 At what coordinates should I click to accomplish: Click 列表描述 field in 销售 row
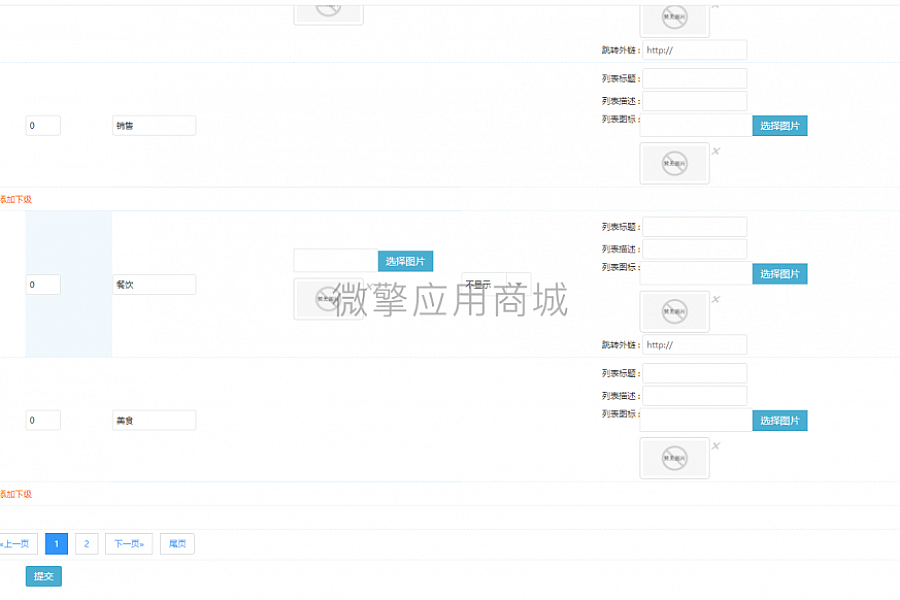695,101
